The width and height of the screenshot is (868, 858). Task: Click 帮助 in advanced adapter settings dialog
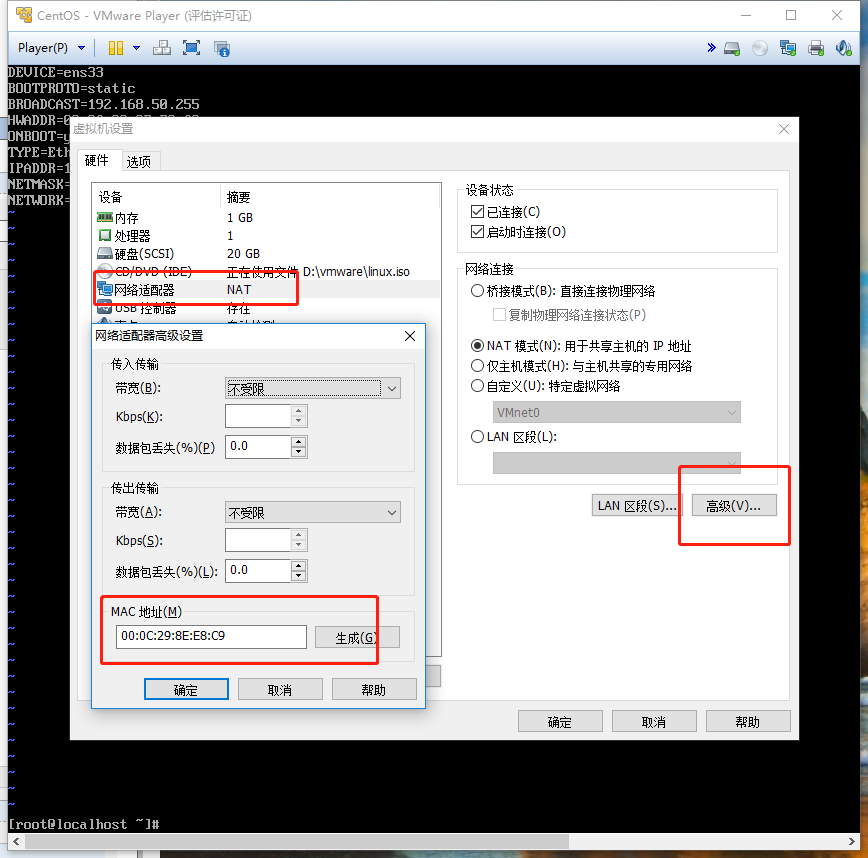click(374, 689)
